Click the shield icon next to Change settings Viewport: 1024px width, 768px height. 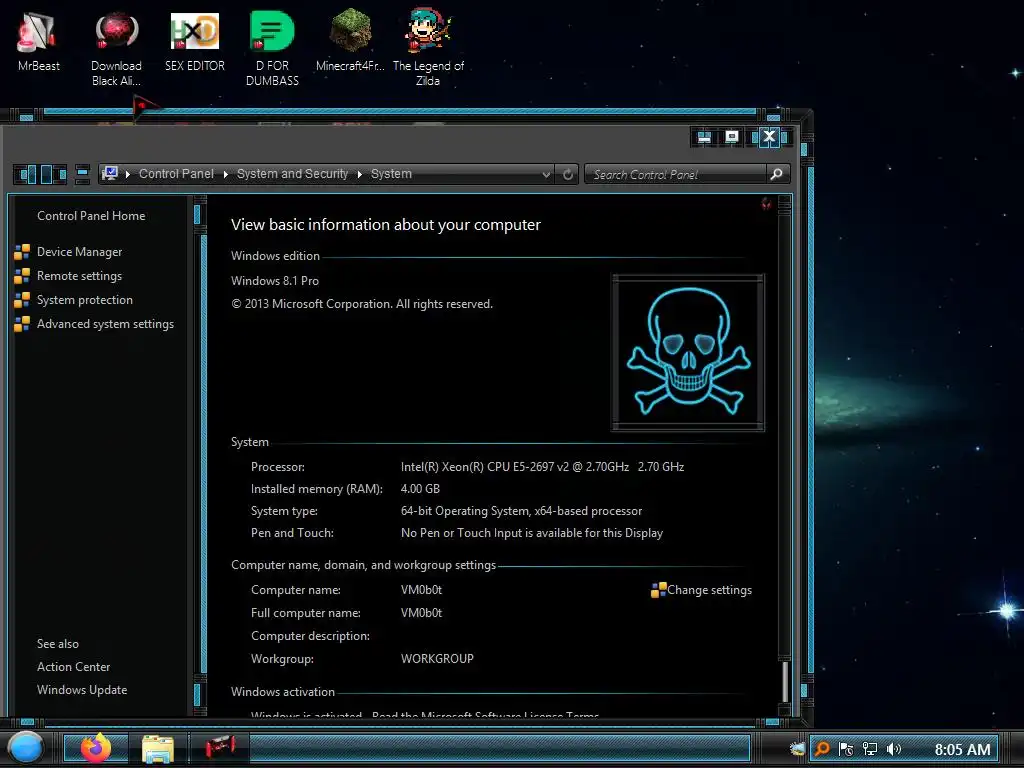(x=658, y=590)
